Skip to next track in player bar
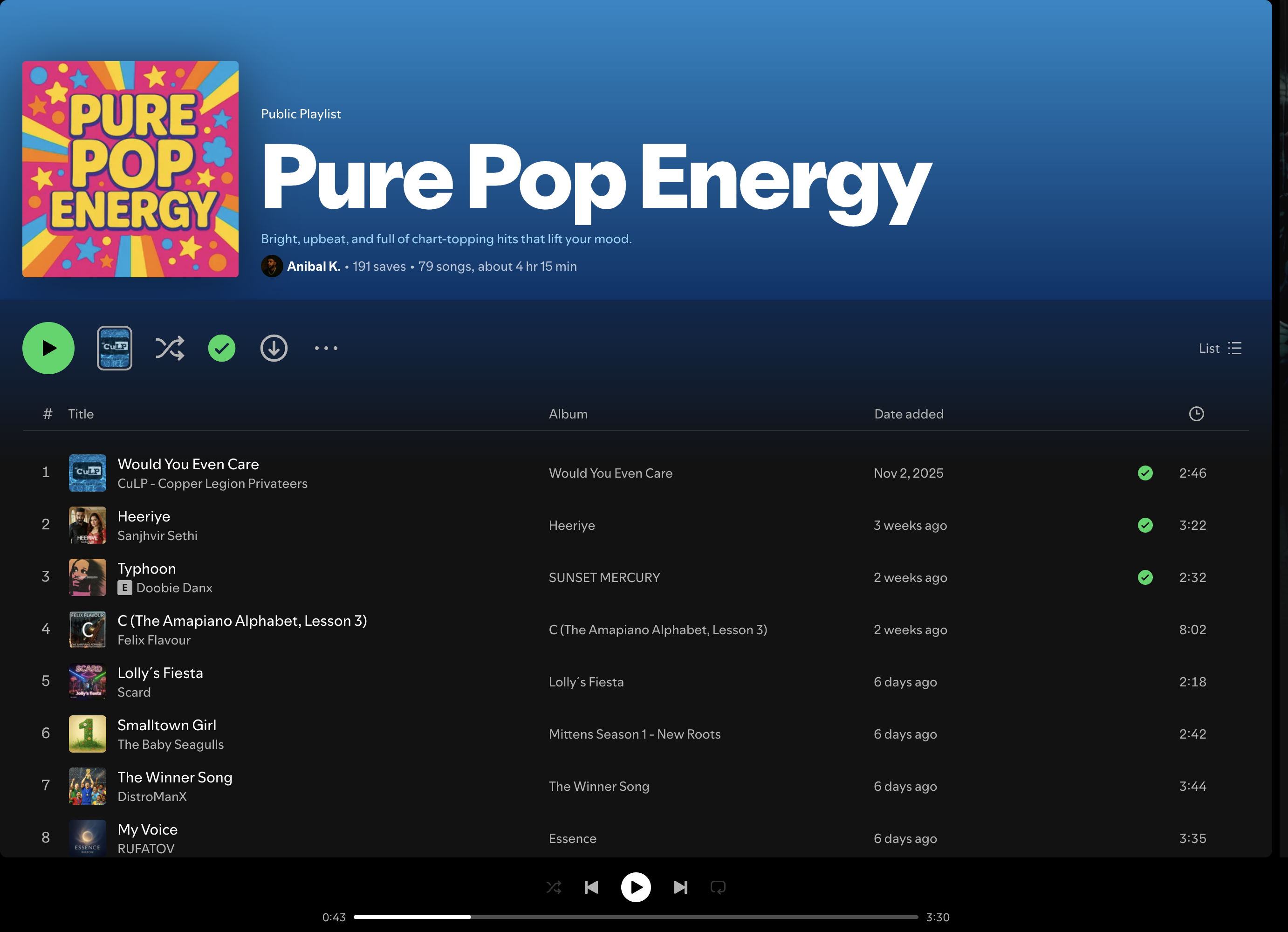 tap(680, 887)
